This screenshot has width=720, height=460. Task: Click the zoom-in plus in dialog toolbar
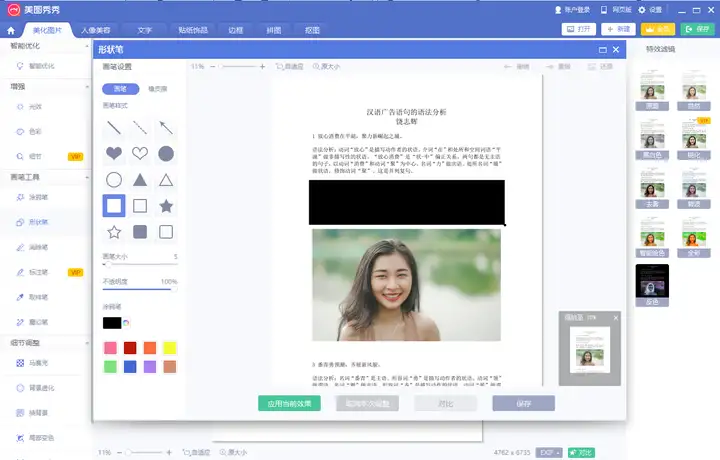pos(262,67)
